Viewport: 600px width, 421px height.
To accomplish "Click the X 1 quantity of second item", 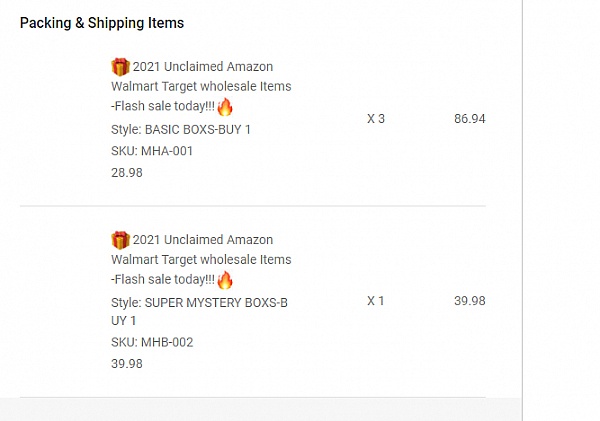I will (x=375, y=301).
